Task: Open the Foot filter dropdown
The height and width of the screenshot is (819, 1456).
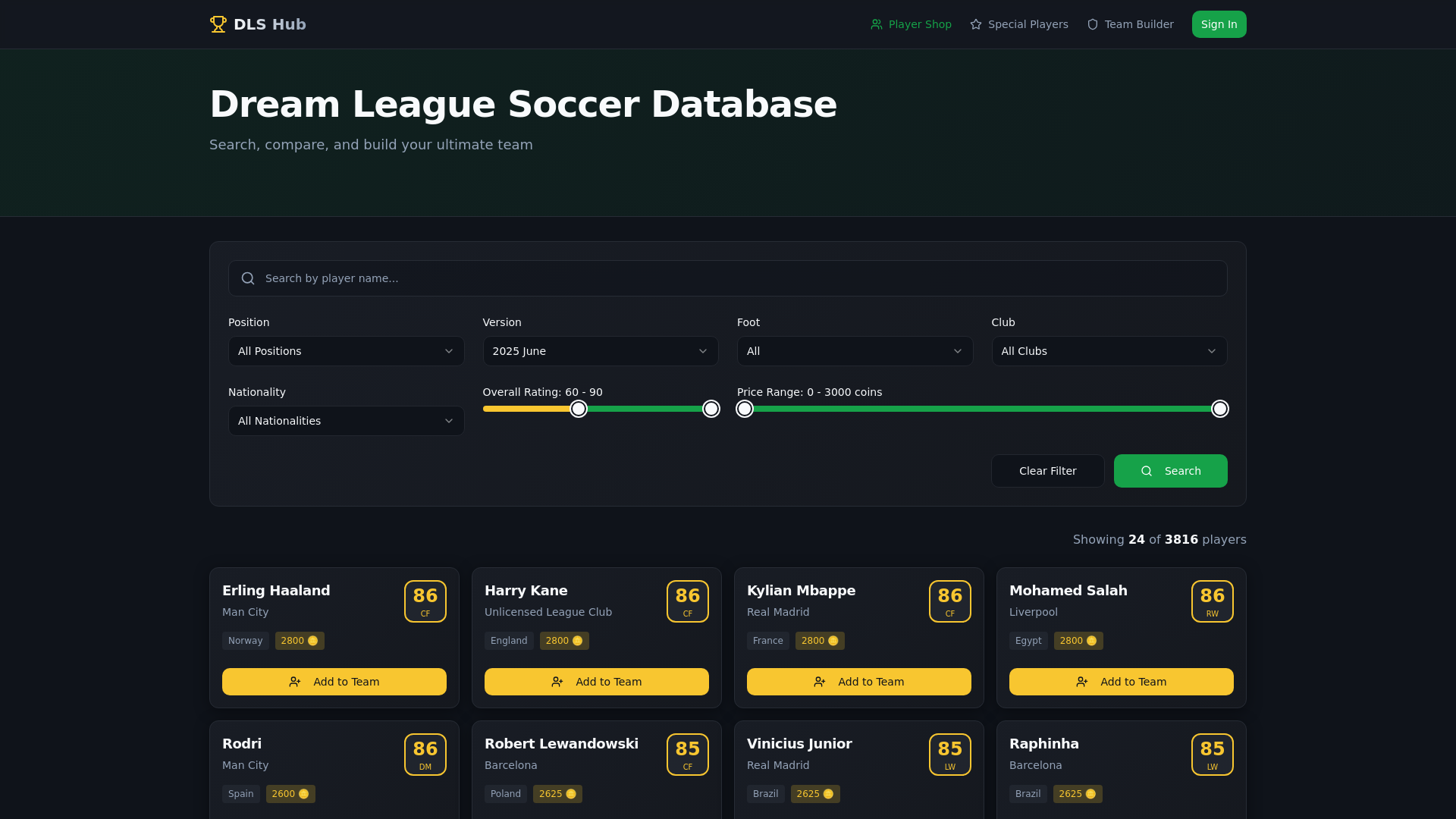Action: coord(855,351)
